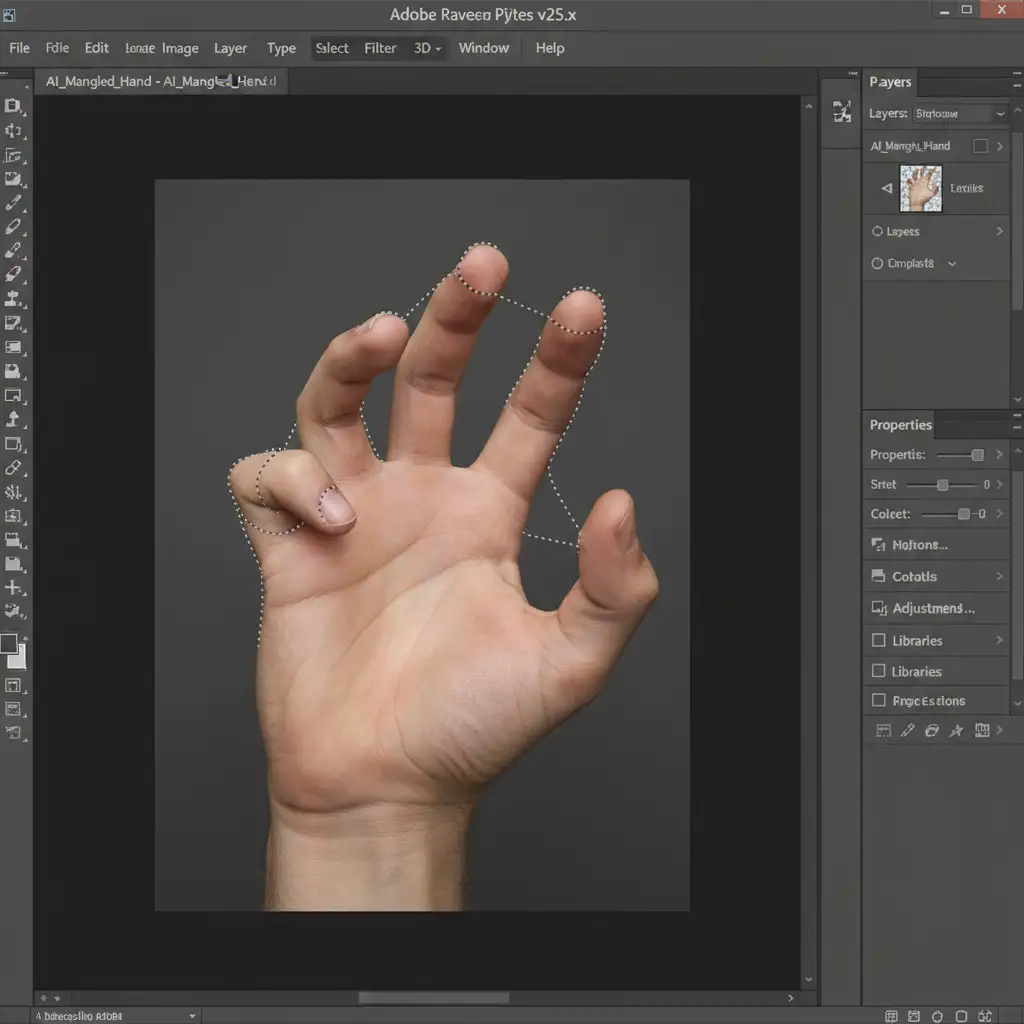
Task: Expand the Cototls row arrow
Action: click(999, 577)
